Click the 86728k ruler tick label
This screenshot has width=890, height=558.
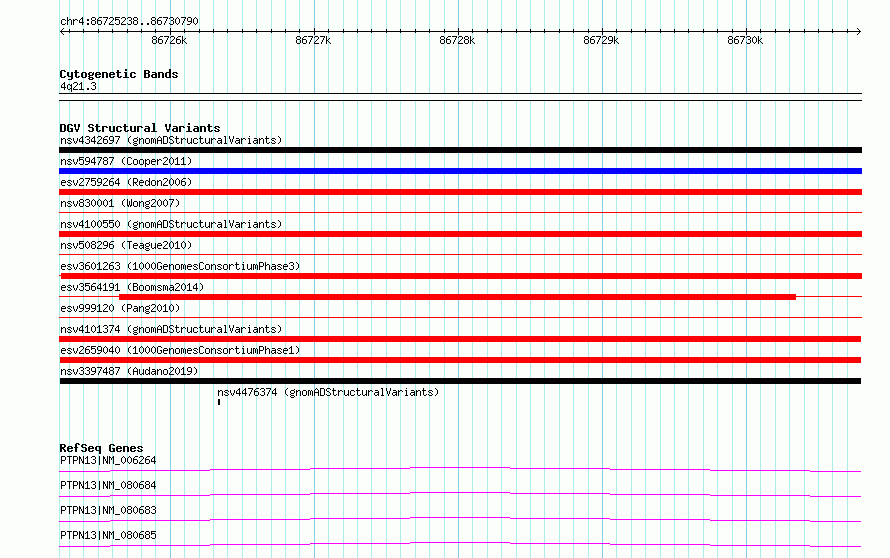(x=457, y=40)
